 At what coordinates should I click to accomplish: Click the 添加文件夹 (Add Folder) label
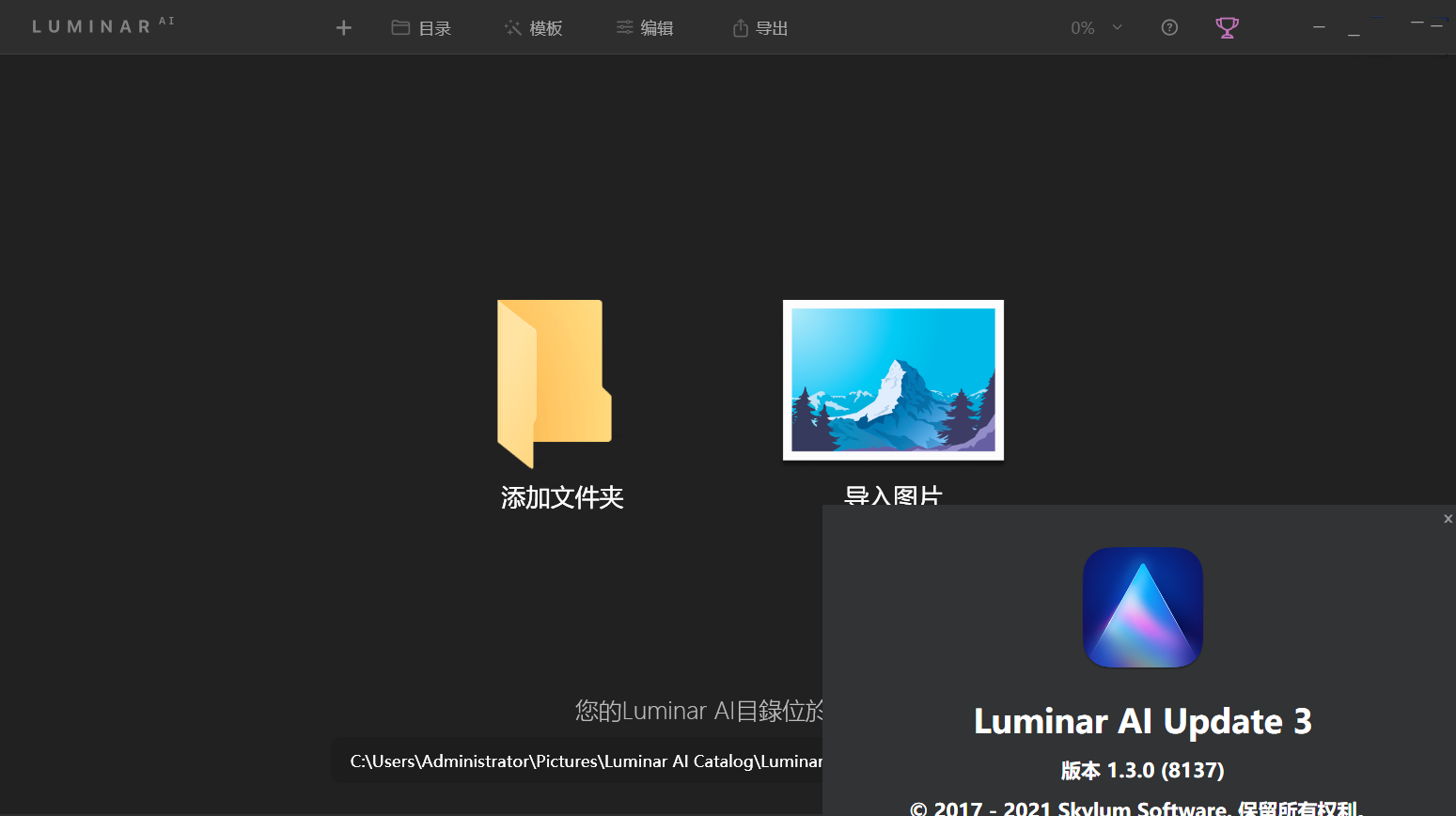560,495
